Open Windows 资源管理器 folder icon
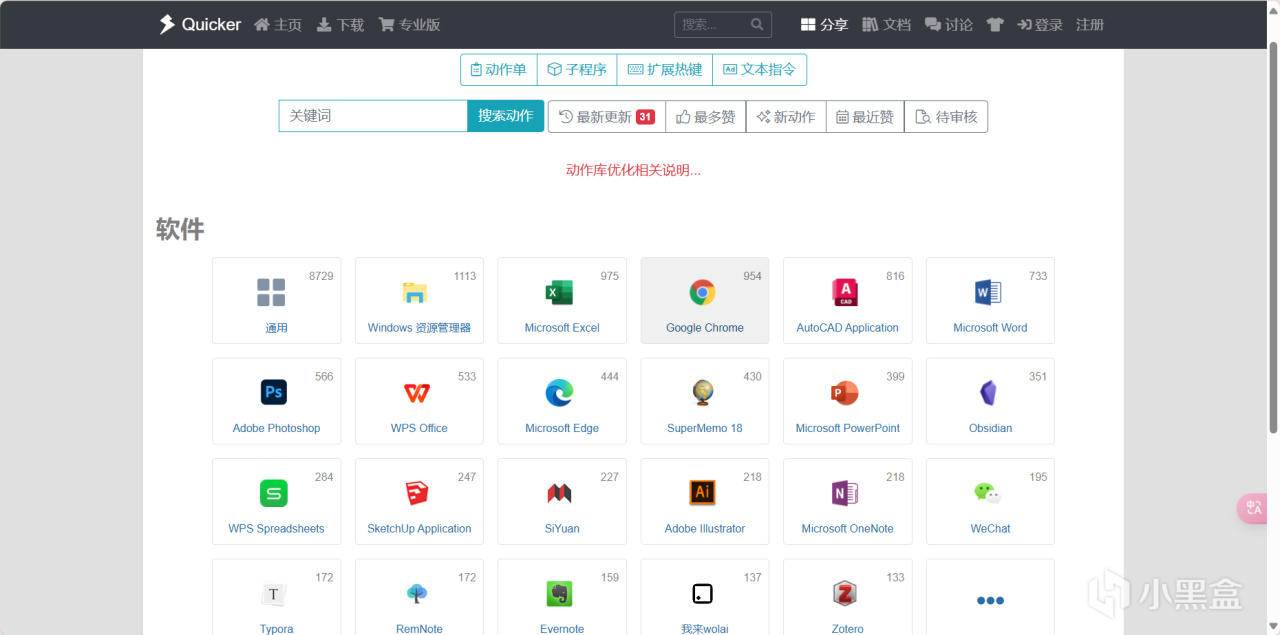The height and width of the screenshot is (635, 1280). tap(414, 292)
